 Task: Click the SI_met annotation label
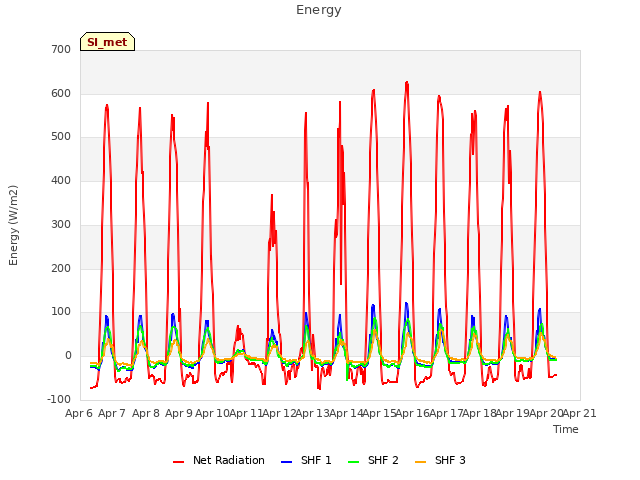click(x=107, y=42)
